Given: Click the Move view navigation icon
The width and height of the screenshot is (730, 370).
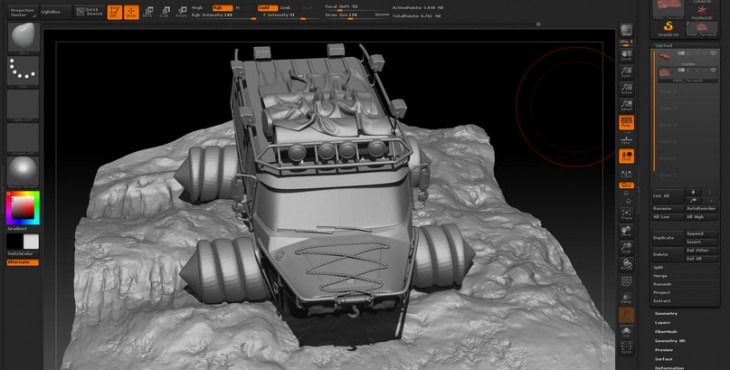Looking at the screenshot, I should (626, 231).
